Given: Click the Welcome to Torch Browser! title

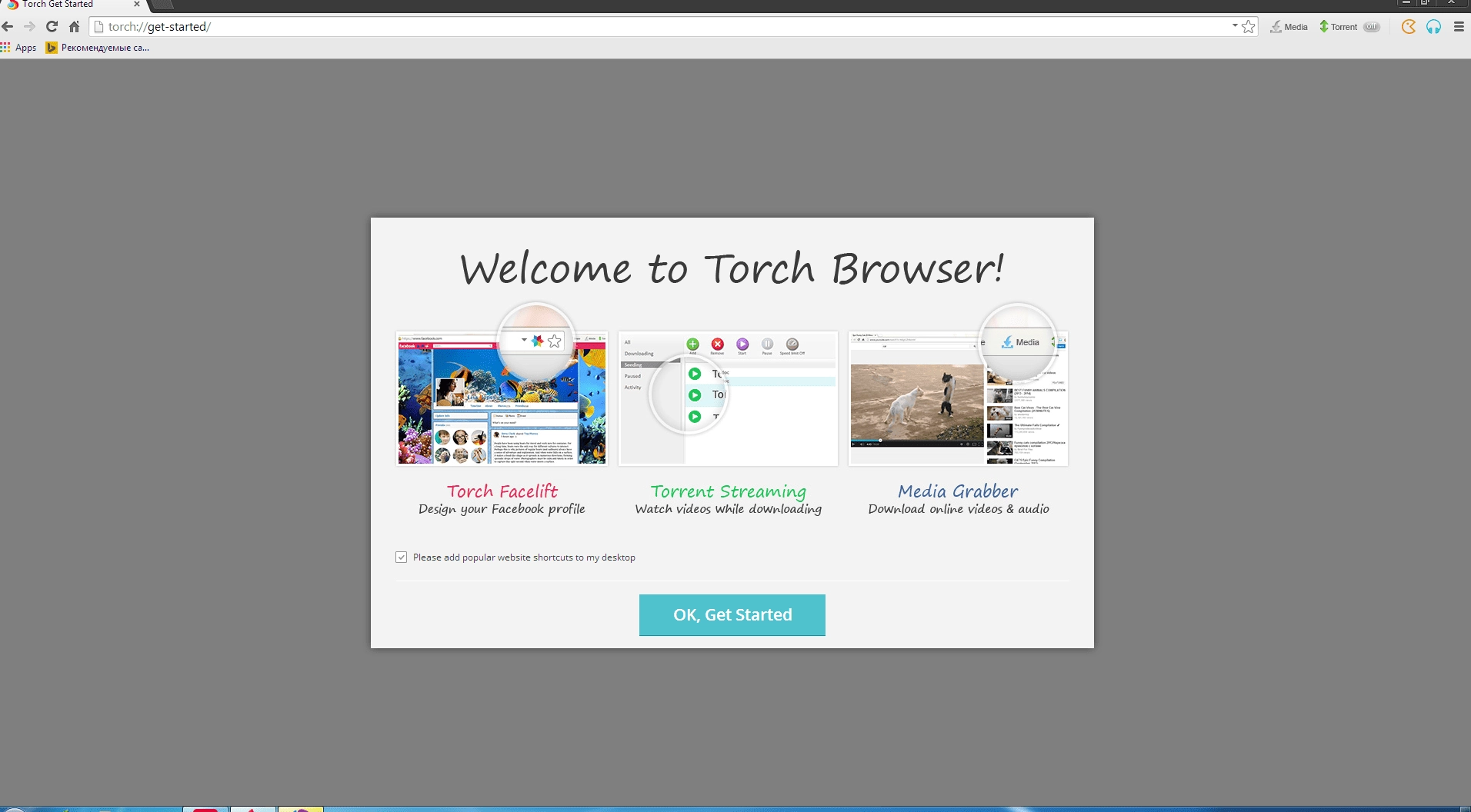Looking at the screenshot, I should 732,269.
